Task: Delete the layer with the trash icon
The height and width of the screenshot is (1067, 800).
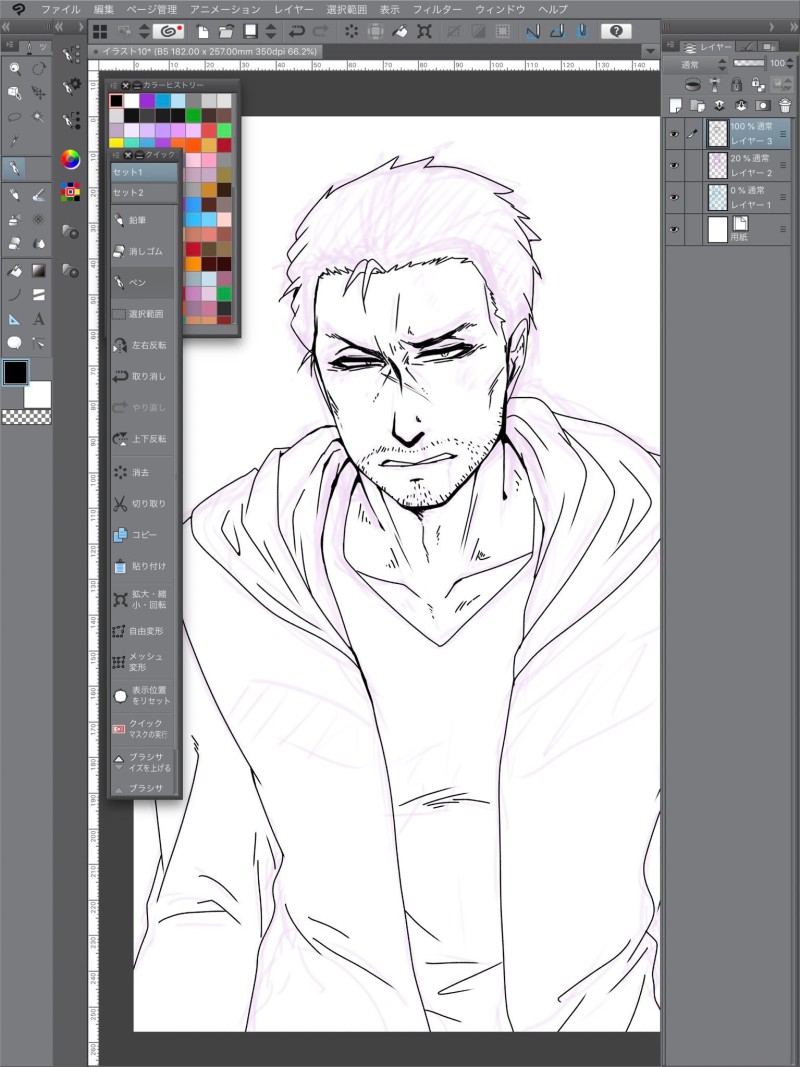Action: click(x=785, y=105)
